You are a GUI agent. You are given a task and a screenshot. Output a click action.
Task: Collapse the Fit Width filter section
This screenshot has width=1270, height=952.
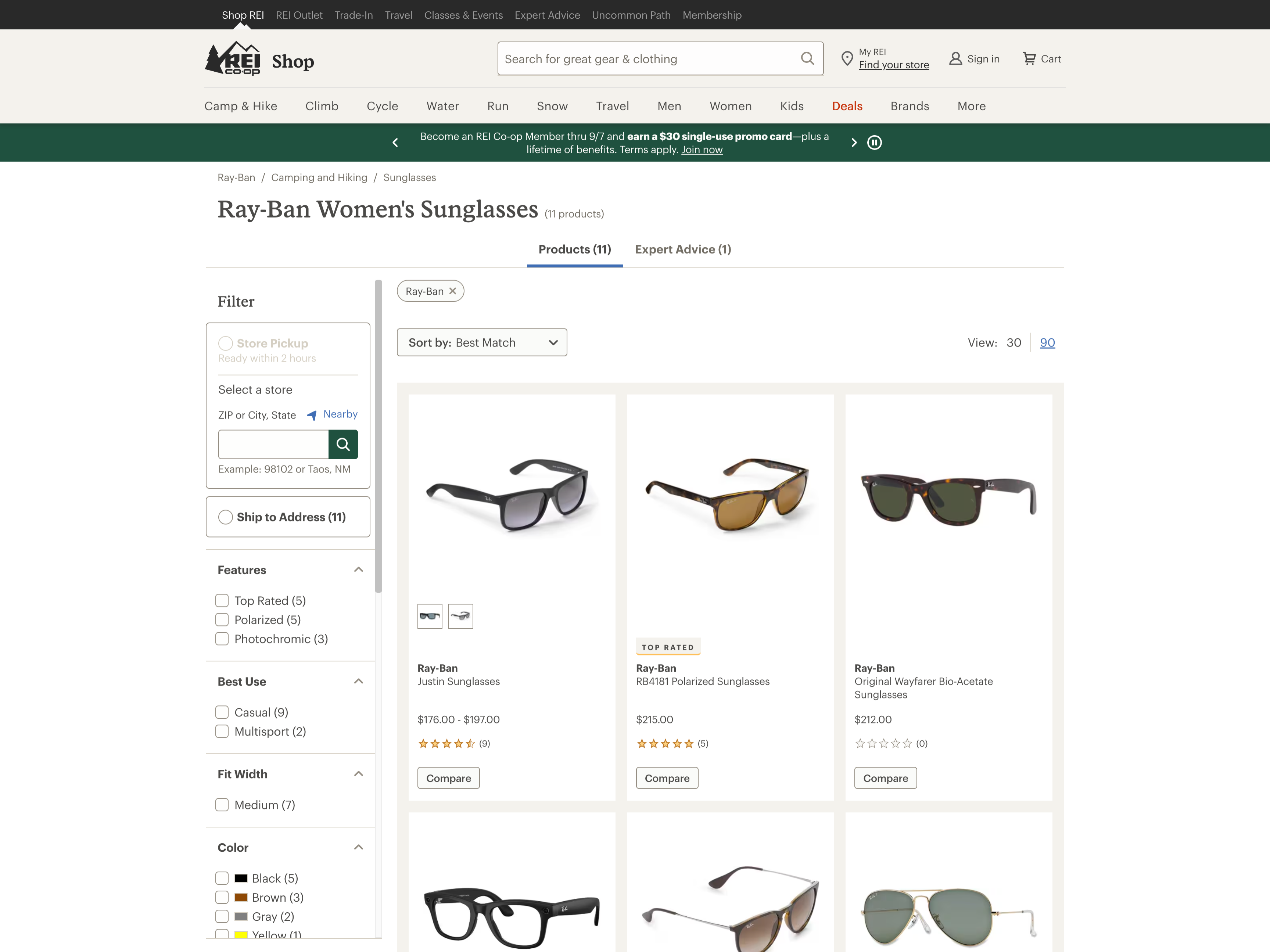pos(359,774)
